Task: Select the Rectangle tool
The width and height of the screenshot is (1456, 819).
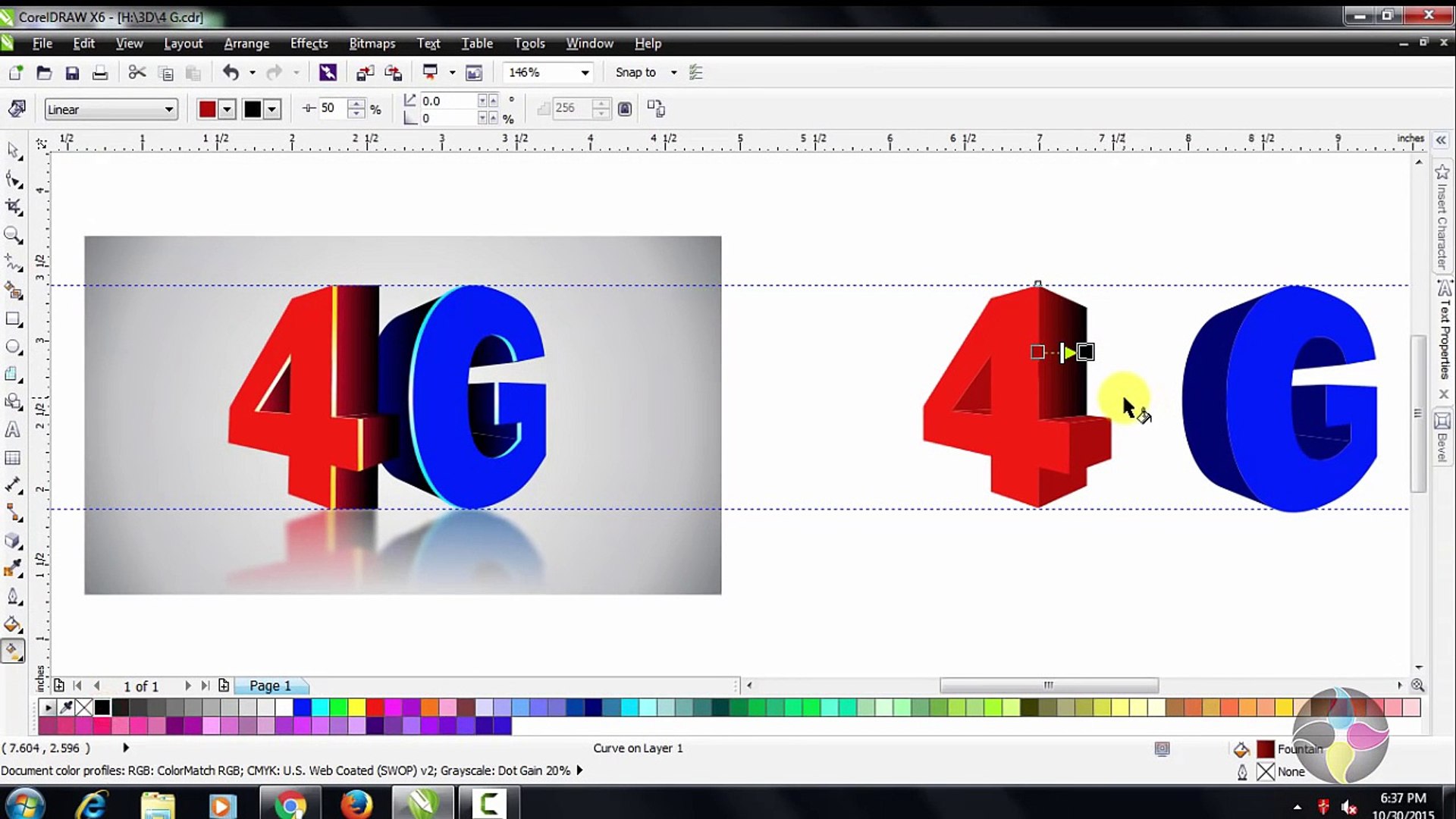Action: click(13, 319)
